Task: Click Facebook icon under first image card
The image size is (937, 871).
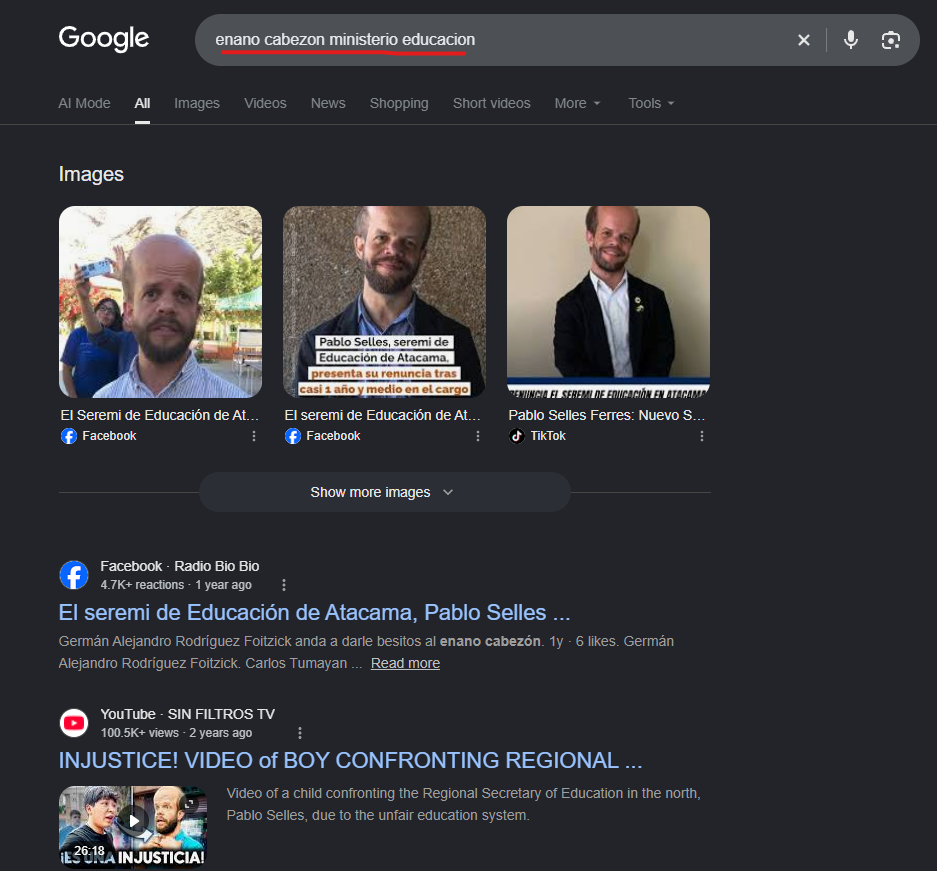Action: pos(69,436)
